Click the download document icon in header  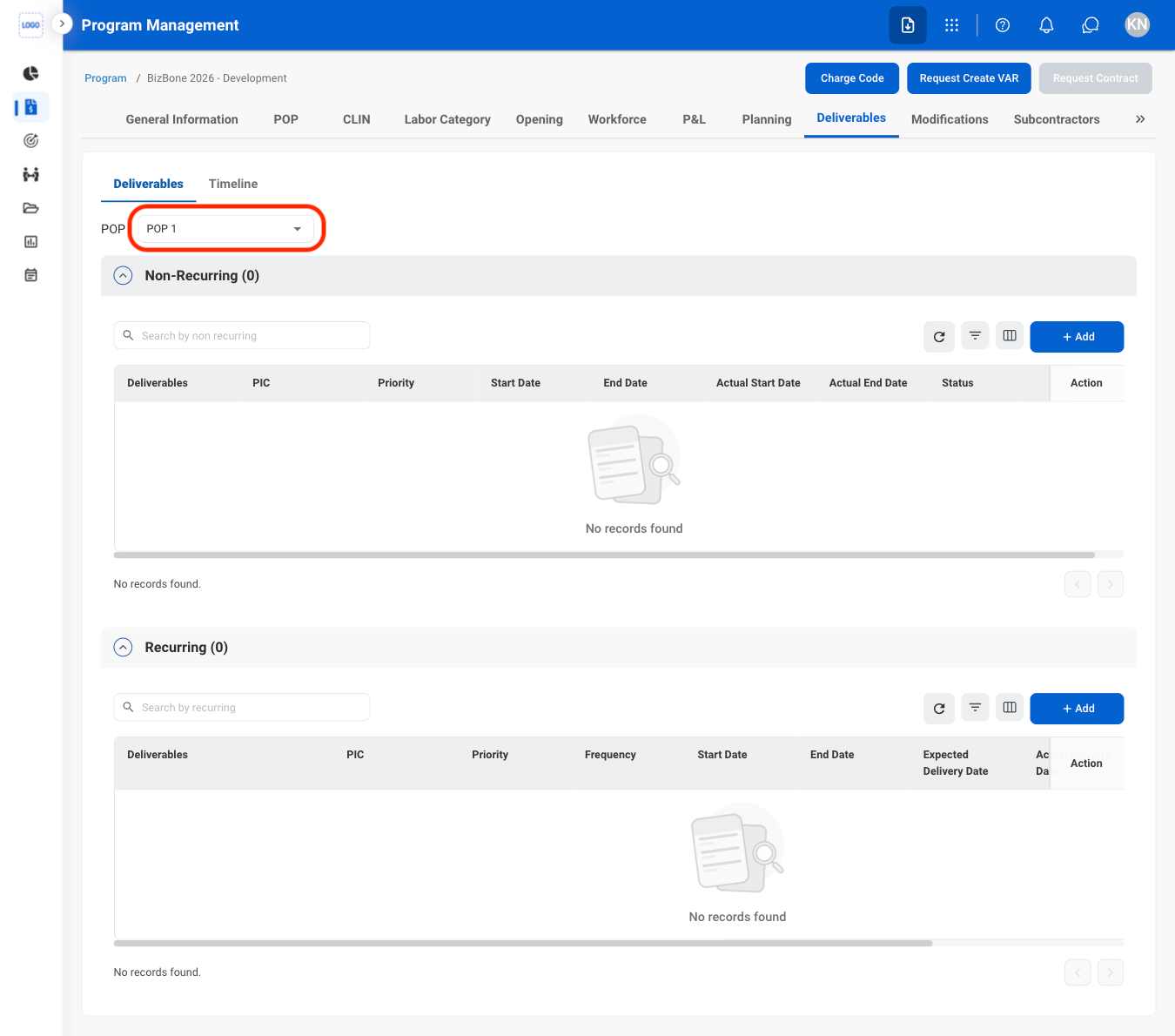[x=908, y=25]
